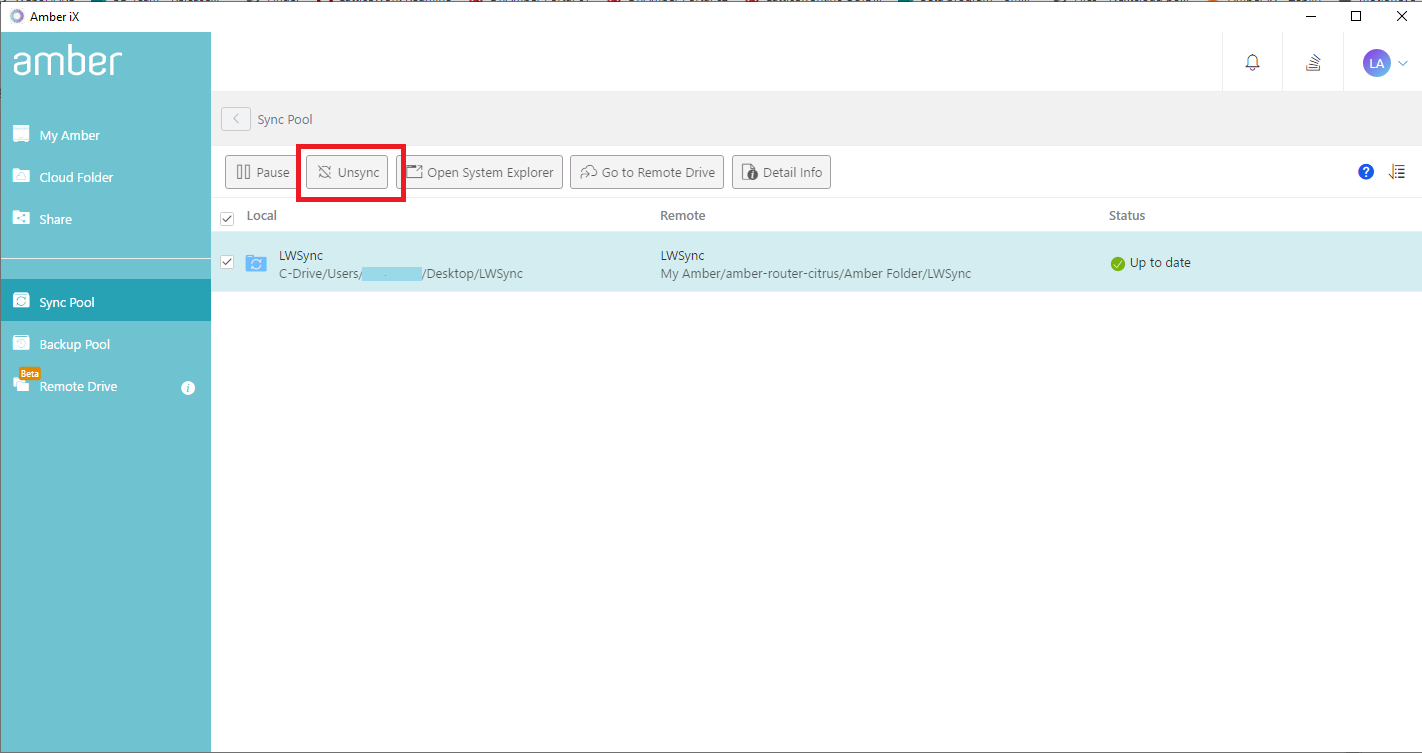Click Open System Explorer
This screenshot has height=753, width=1422.
(x=480, y=172)
